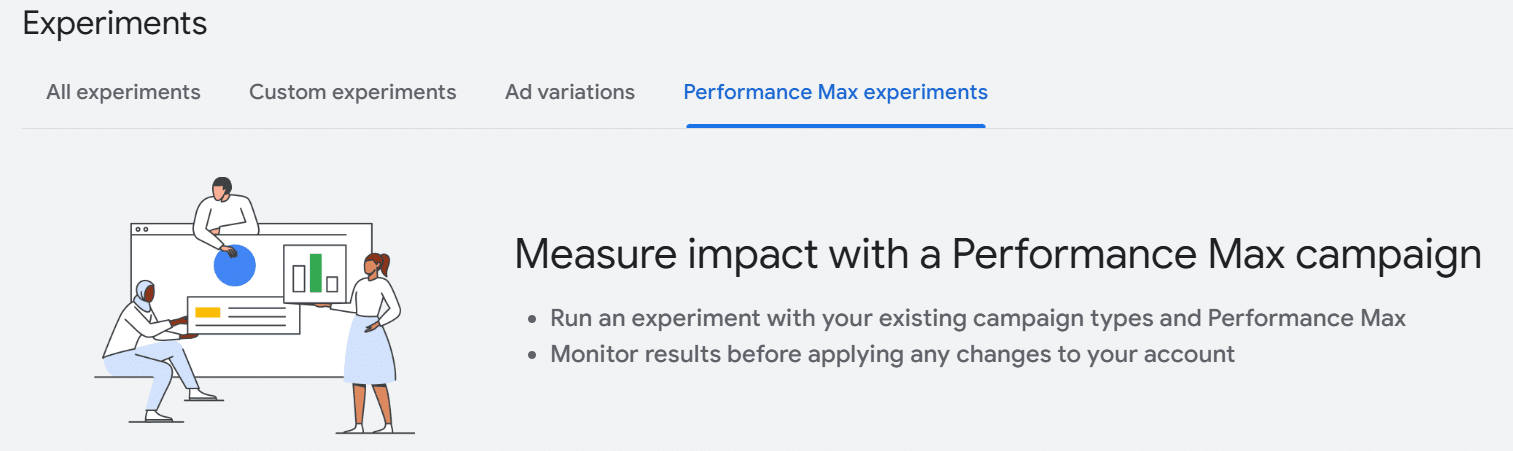1513x451 pixels.
Task: Click the green bar chart card
Action: [315, 273]
